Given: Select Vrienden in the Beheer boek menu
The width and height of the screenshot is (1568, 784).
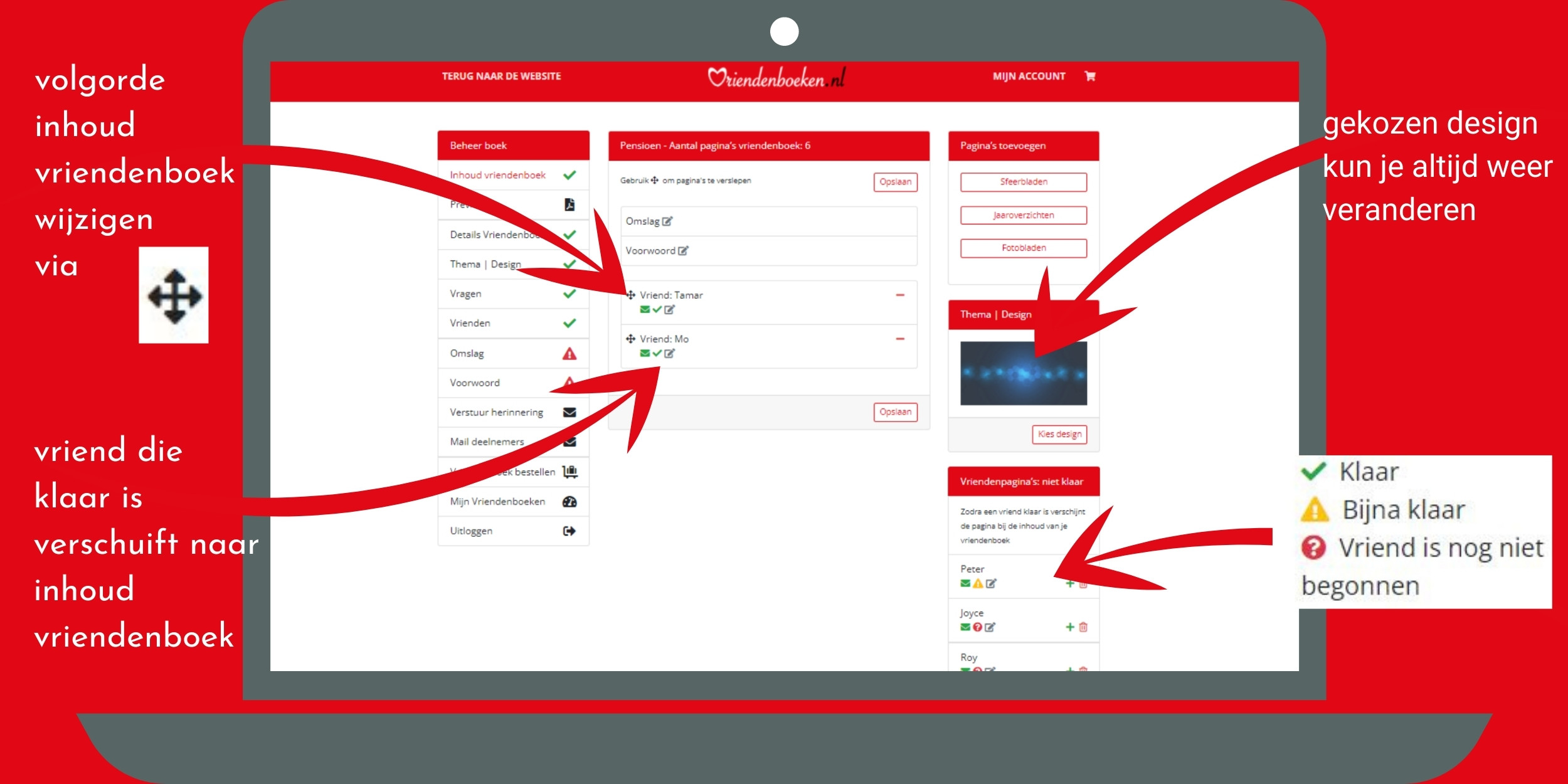Looking at the screenshot, I should 513,323.
